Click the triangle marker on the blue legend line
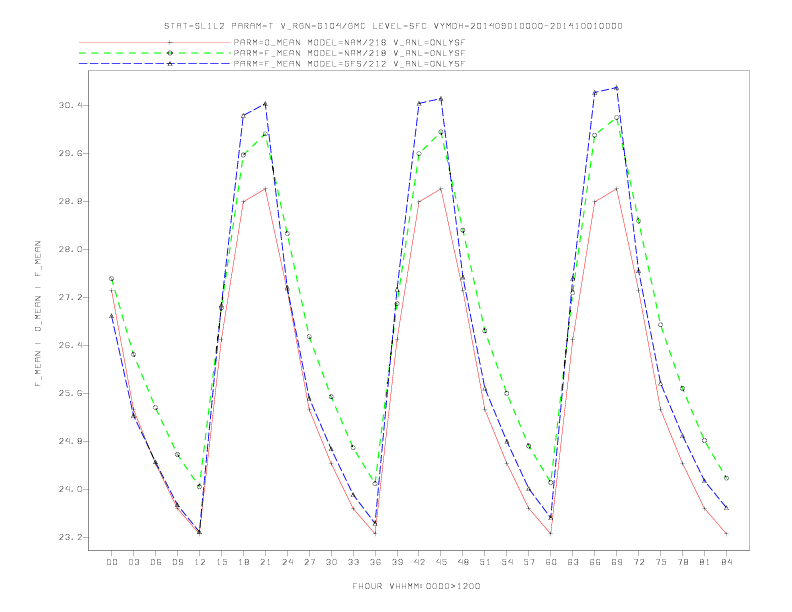Screen dimensions: 792x612 pyautogui.click(x=170, y=64)
